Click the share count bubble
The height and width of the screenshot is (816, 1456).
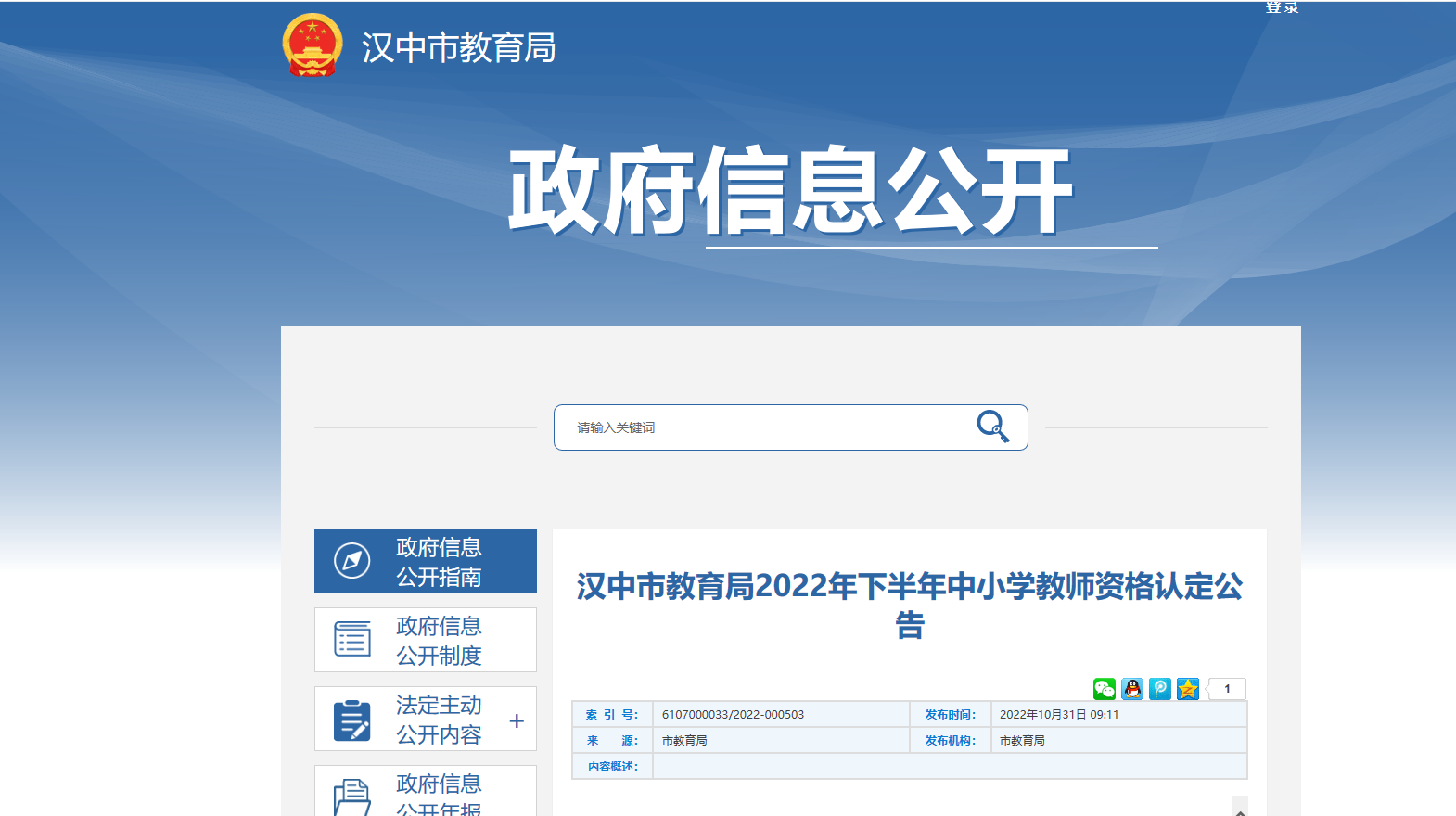[x=1227, y=689]
